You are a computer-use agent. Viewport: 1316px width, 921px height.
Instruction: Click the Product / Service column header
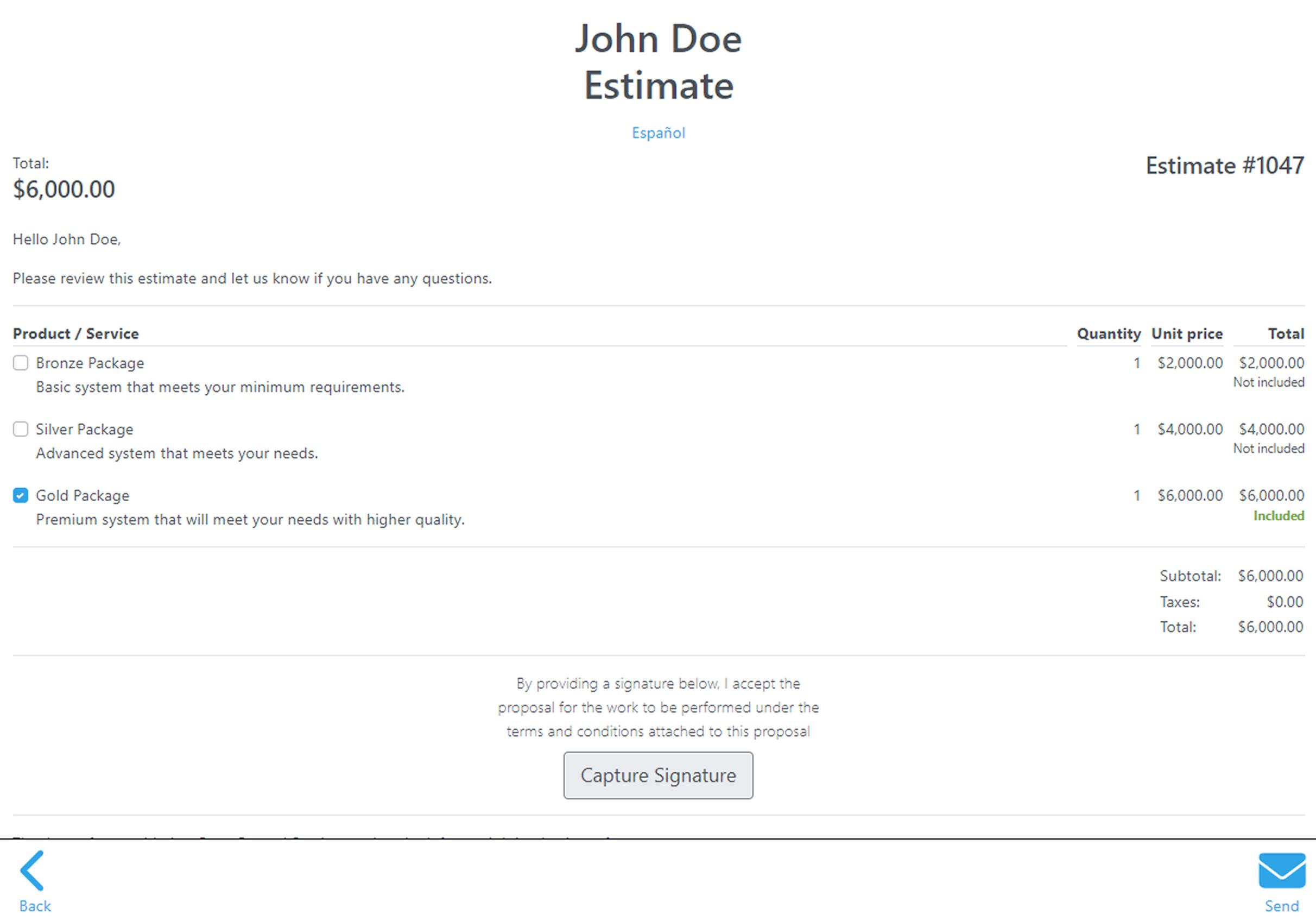coord(75,334)
